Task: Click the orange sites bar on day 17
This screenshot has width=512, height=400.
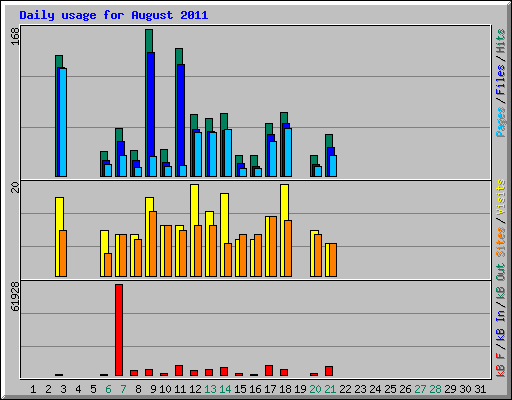Action: (273, 246)
